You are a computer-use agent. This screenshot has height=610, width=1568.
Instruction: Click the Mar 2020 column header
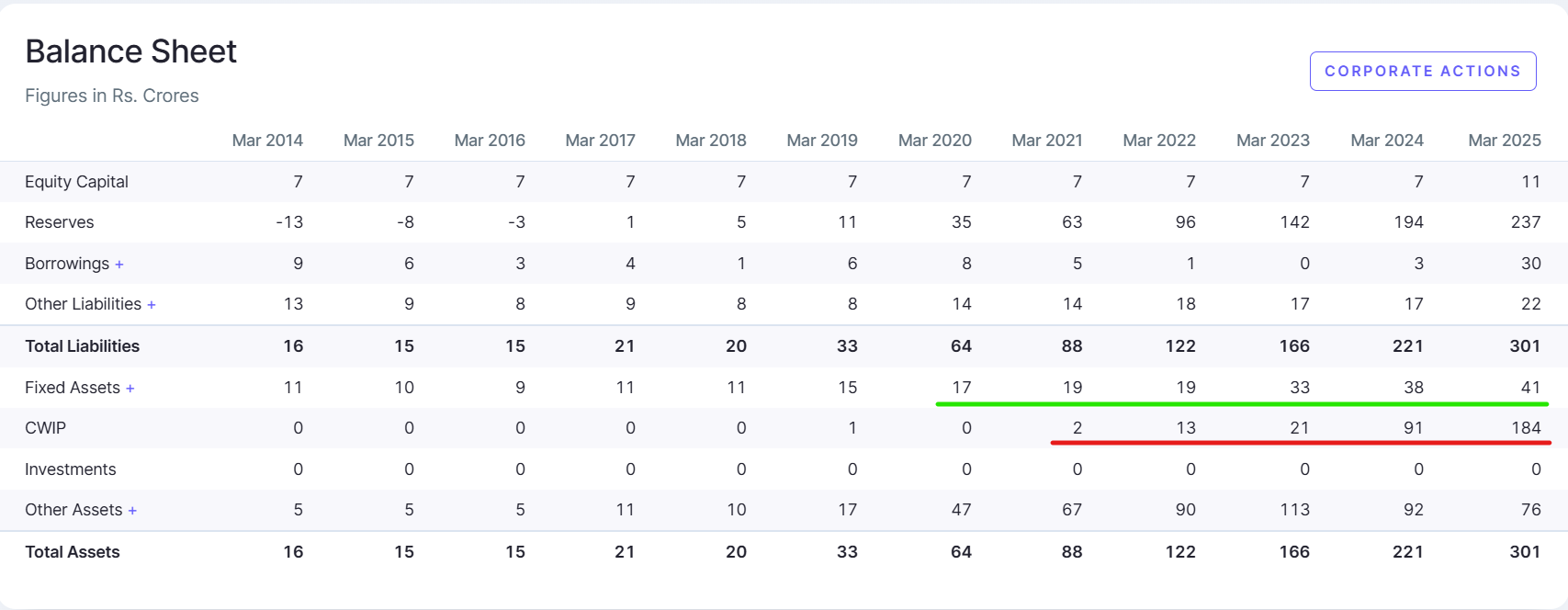(934, 141)
